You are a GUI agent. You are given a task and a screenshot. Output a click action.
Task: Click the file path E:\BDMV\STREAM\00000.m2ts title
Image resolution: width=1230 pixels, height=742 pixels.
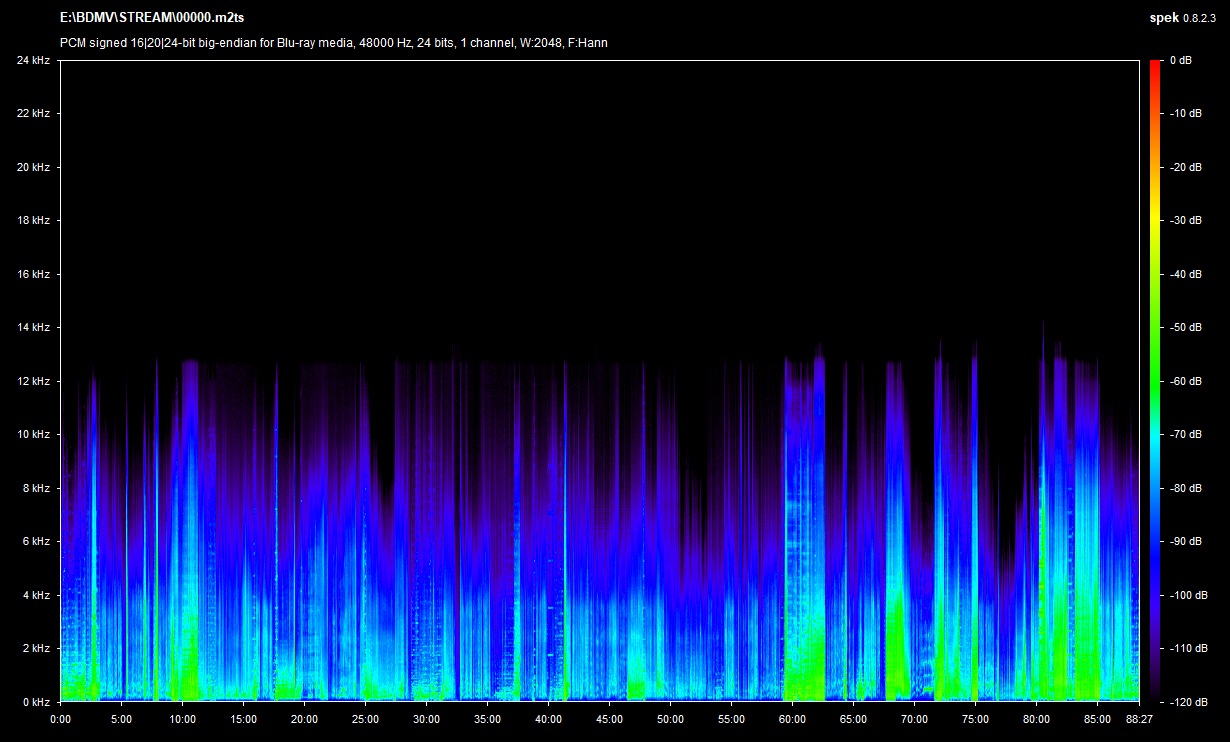coord(152,18)
